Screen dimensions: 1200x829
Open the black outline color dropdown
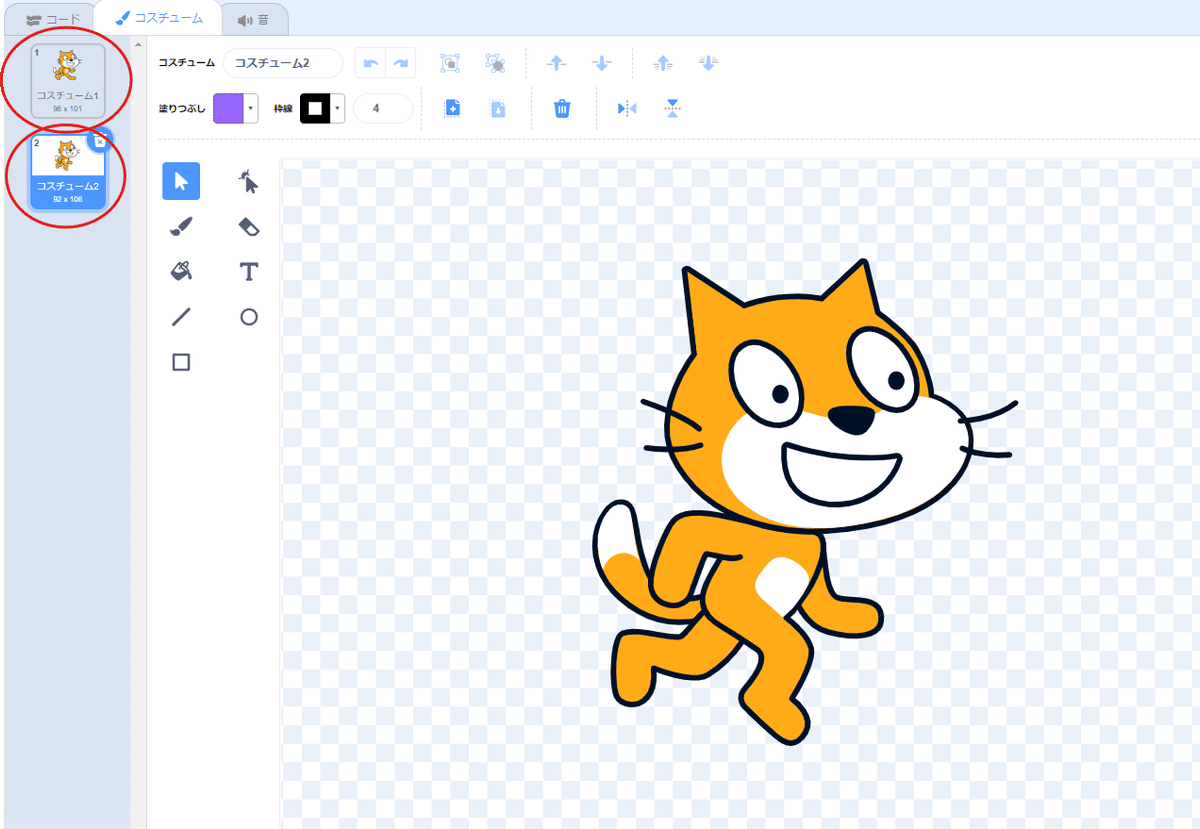click(338, 108)
